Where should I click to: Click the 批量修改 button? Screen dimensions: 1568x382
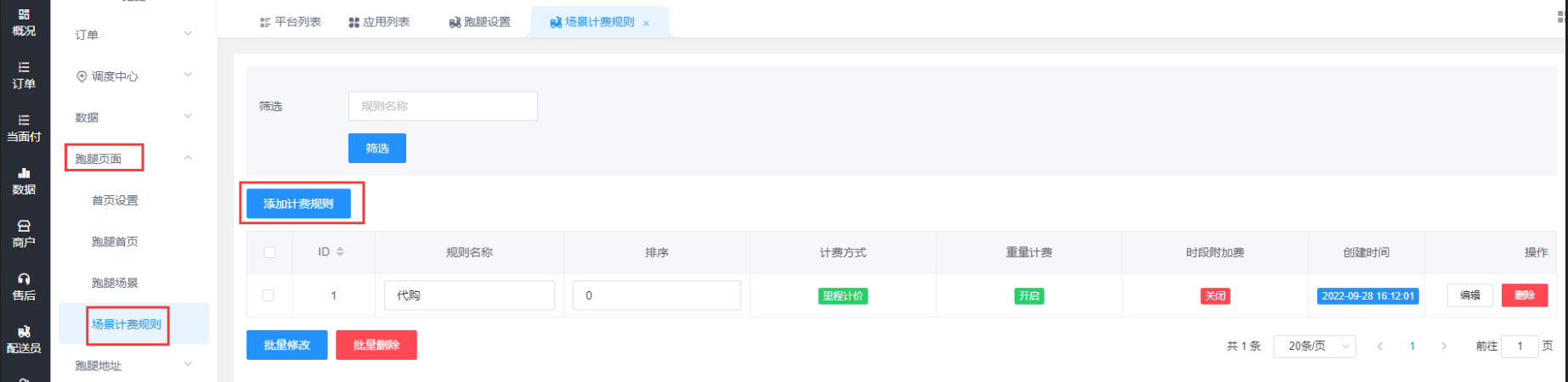point(287,345)
